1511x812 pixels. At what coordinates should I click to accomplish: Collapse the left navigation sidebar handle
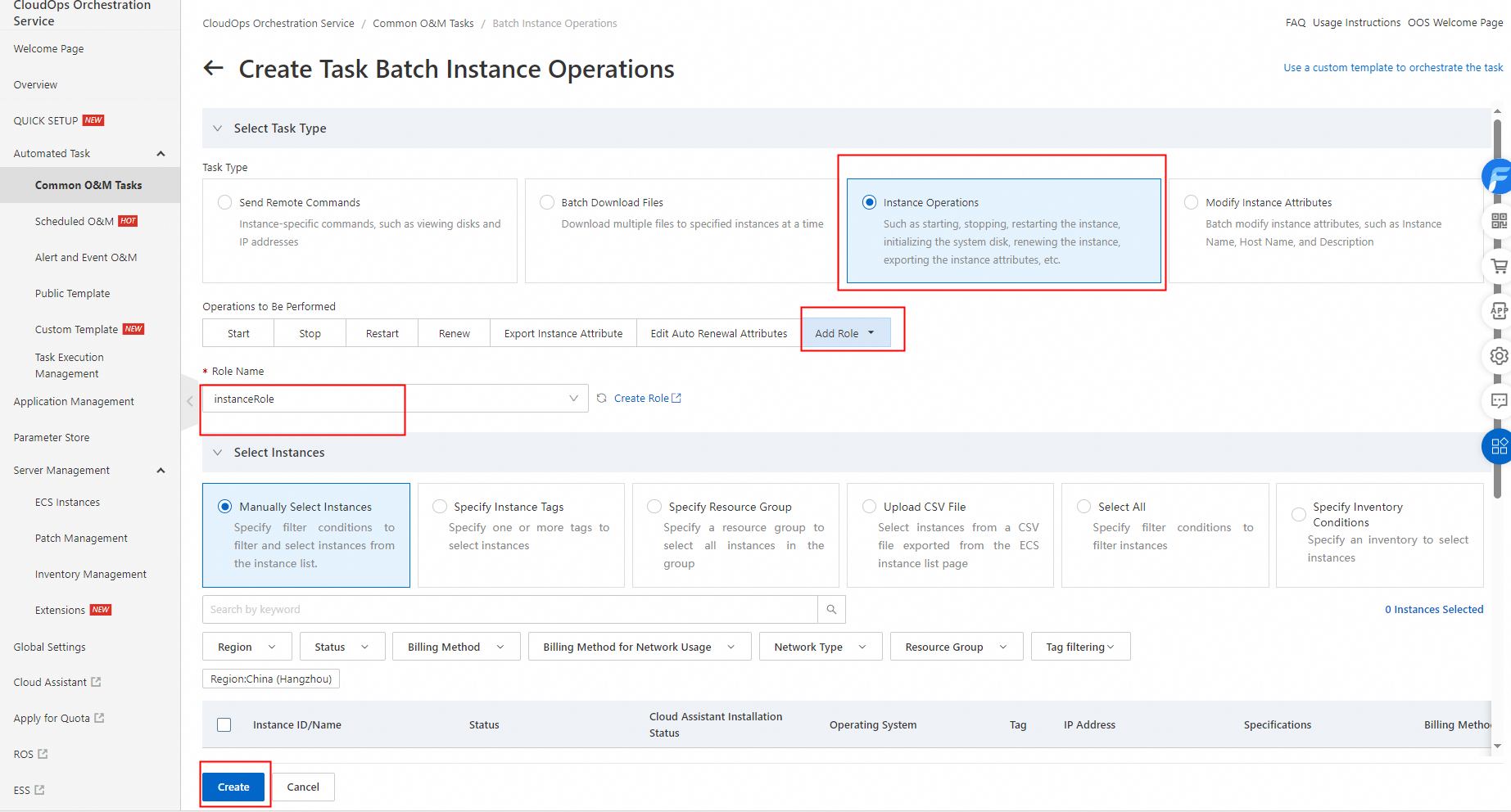tap(190, 401)
